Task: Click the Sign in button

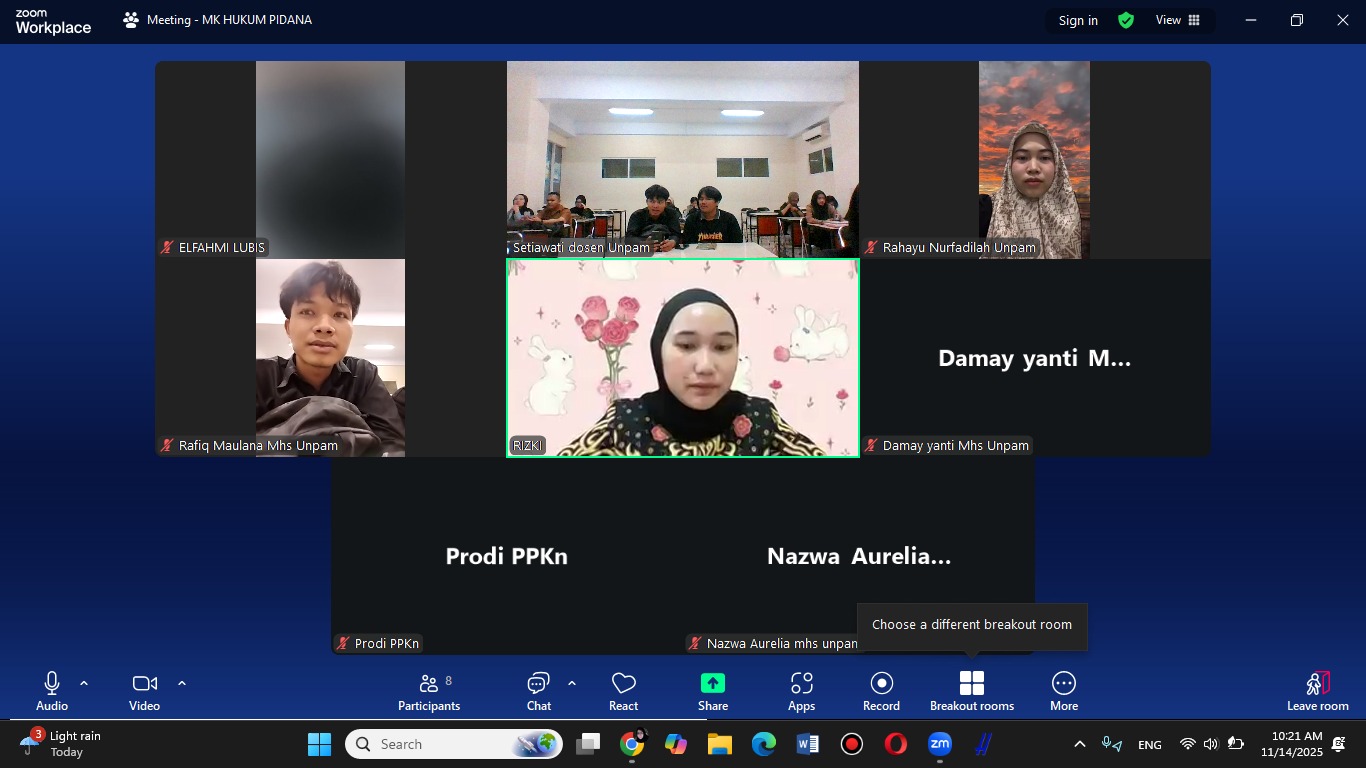Action: click(x=1078, y=20)
